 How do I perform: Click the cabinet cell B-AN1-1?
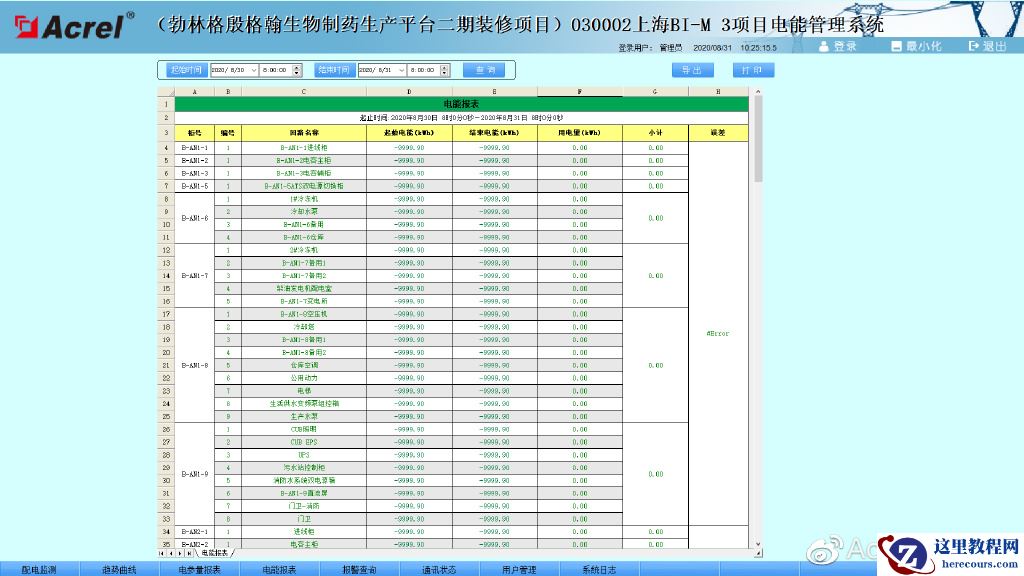[195, 148]
